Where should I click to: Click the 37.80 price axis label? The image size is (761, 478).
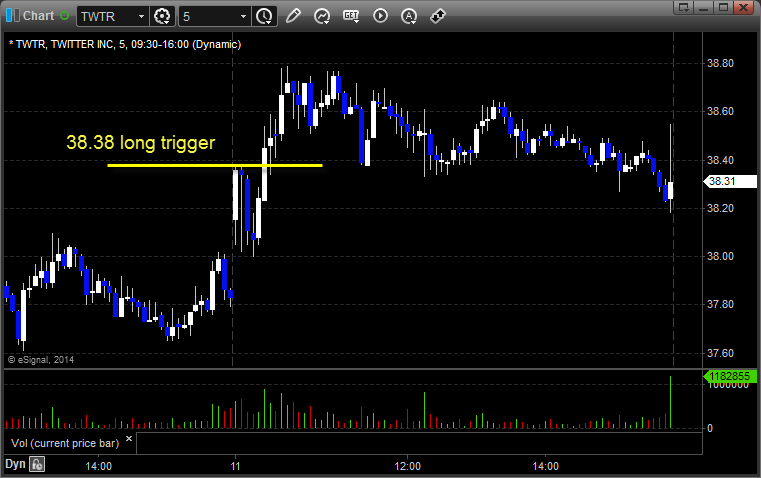tap(720, 304)
